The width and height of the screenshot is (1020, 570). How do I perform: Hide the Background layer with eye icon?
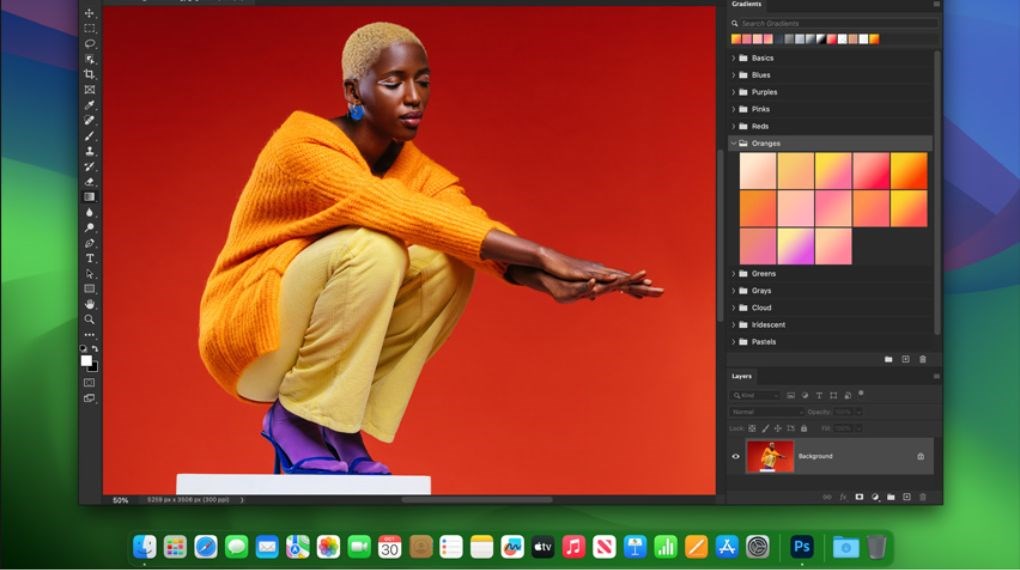point(736,456)
